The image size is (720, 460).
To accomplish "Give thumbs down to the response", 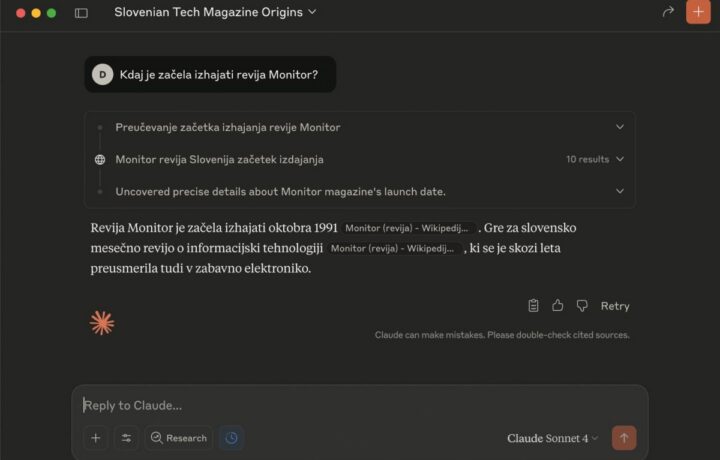I will pos(582,306).
